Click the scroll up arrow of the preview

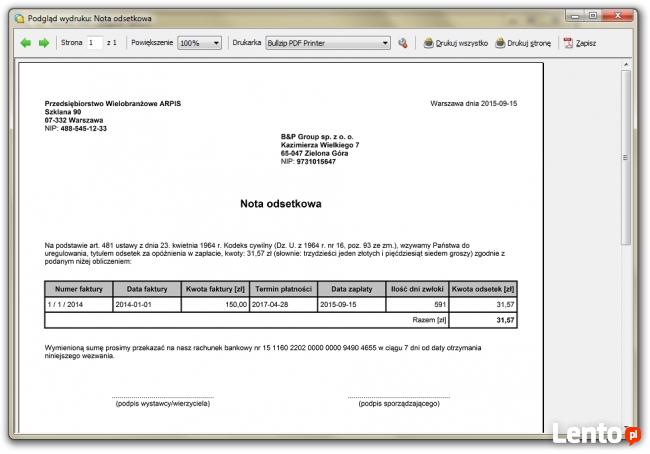tap(627, 68)
